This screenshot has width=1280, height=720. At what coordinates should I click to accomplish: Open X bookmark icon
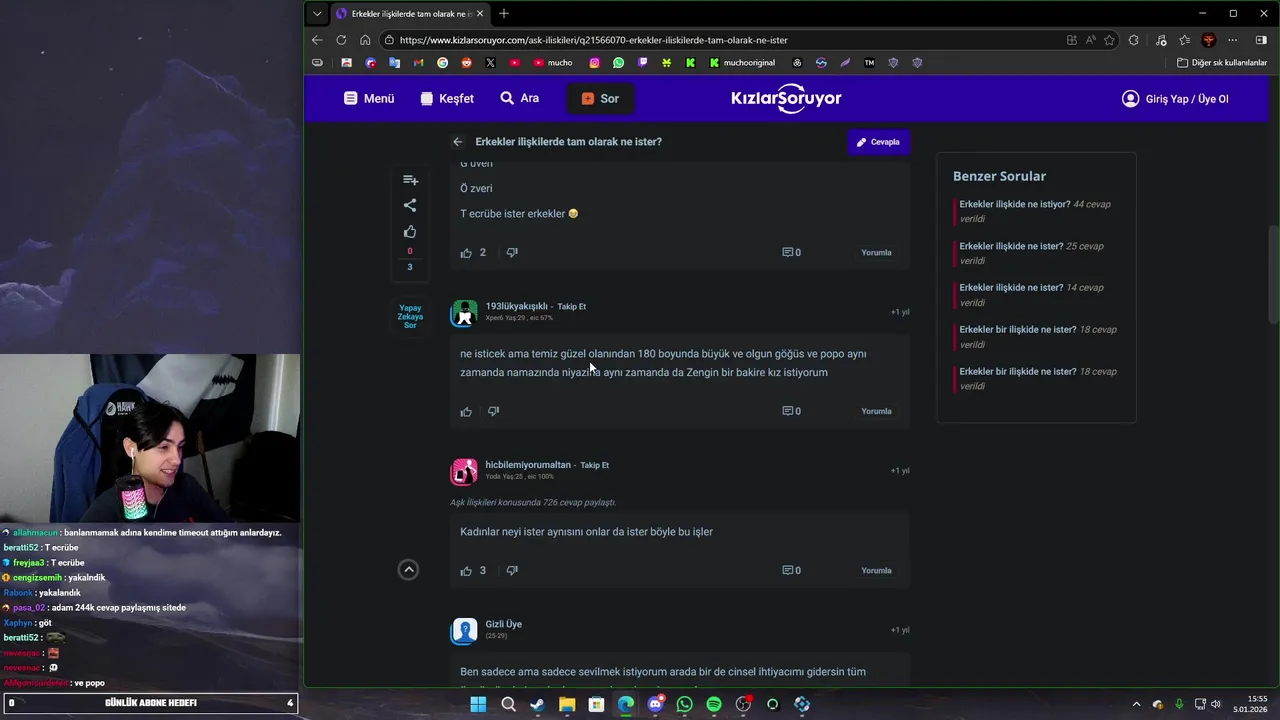490,62
